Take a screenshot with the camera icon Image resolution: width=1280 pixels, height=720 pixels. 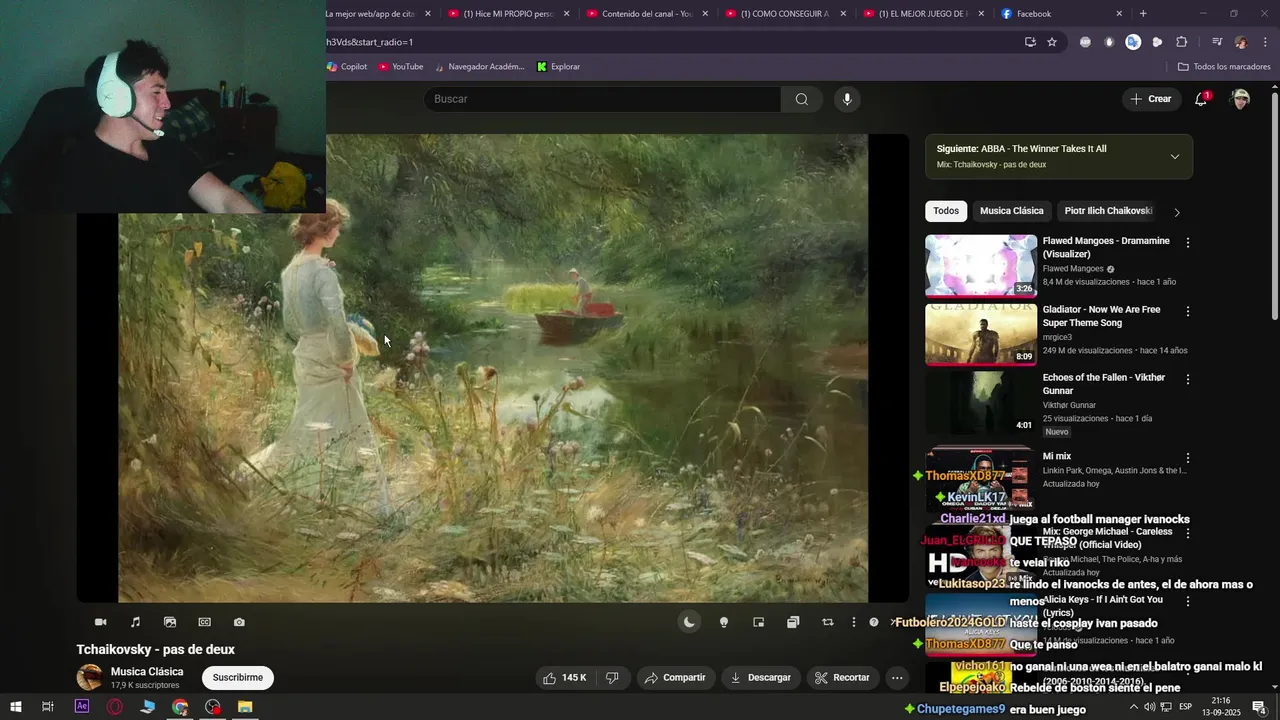tap(239, 622)
